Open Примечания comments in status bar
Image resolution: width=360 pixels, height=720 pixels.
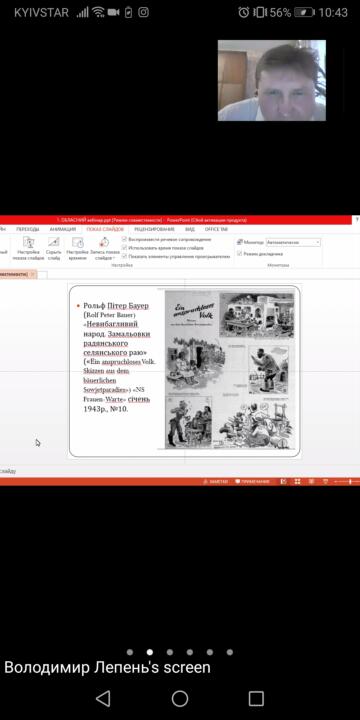[253, 481]
